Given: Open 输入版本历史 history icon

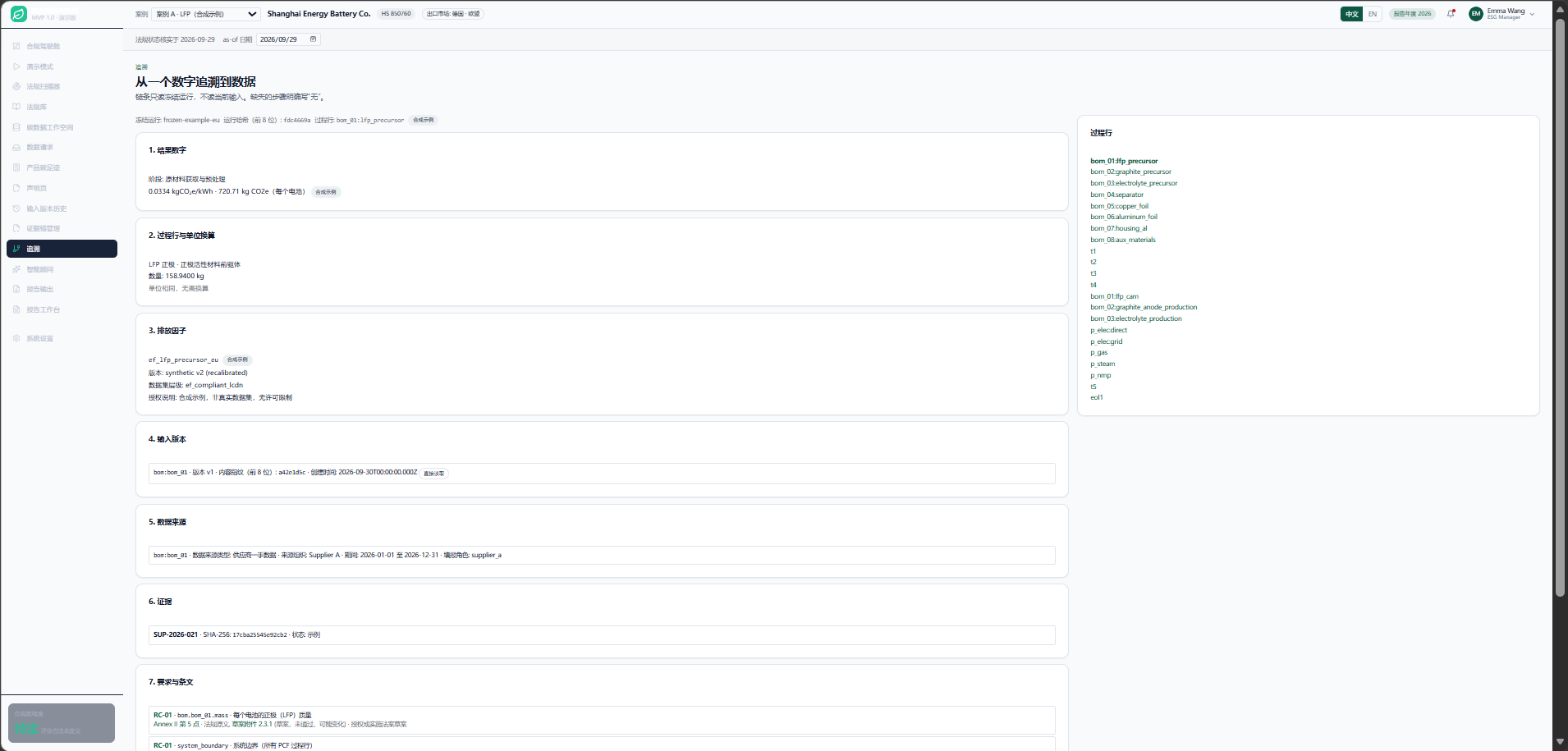Looking at the screenshot, I should (x=16, y=208).
